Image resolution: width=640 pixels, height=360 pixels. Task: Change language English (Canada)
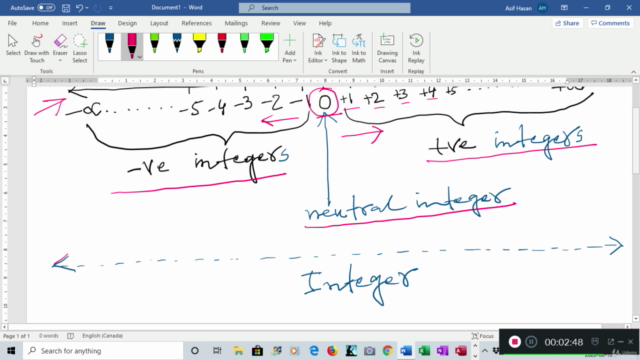[102, 336]
